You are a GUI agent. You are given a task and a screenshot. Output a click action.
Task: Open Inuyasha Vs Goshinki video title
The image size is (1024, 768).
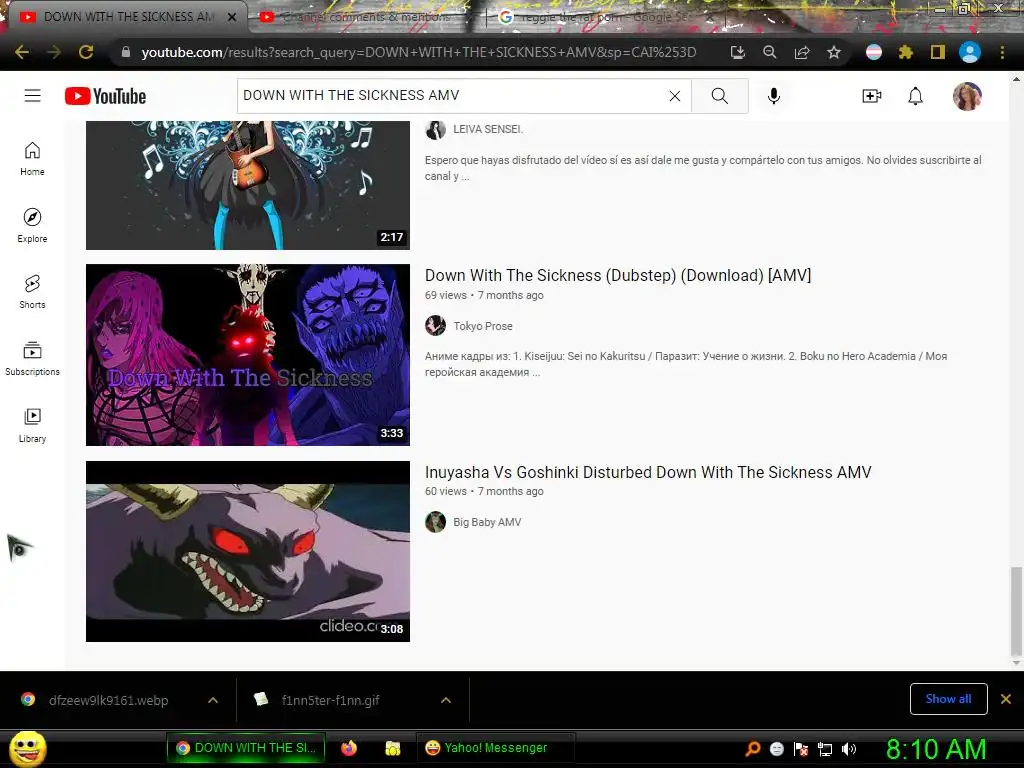pyautogui.click(x=648, y=472)
